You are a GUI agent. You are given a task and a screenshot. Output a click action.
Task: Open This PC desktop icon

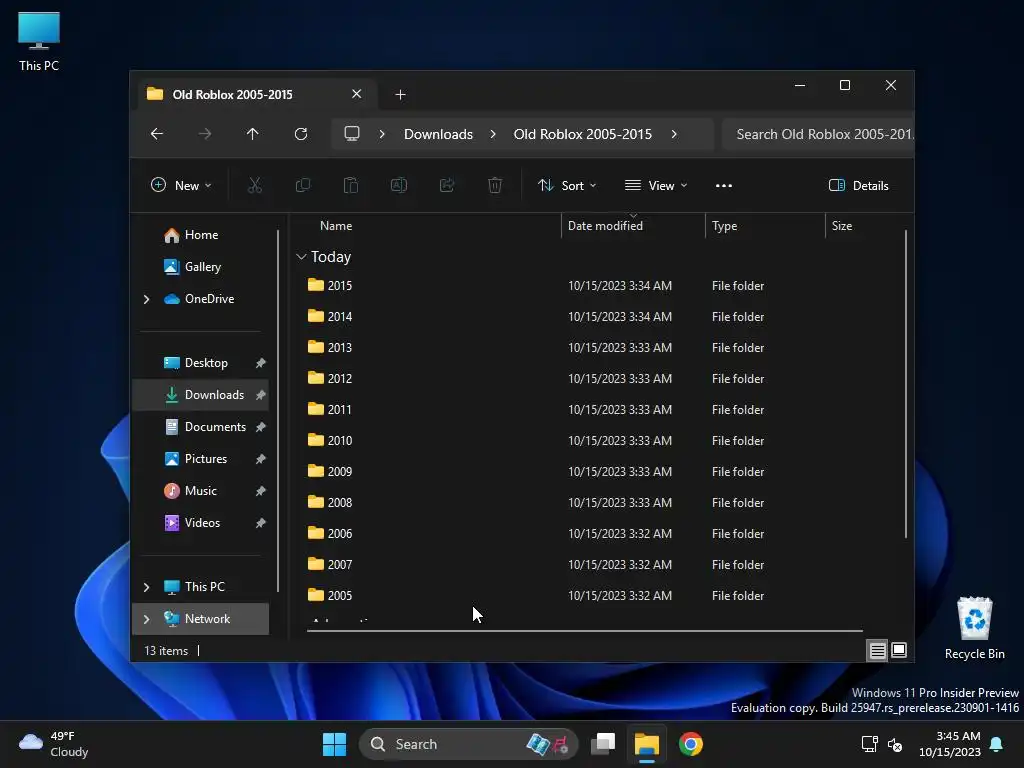point(39,41)
